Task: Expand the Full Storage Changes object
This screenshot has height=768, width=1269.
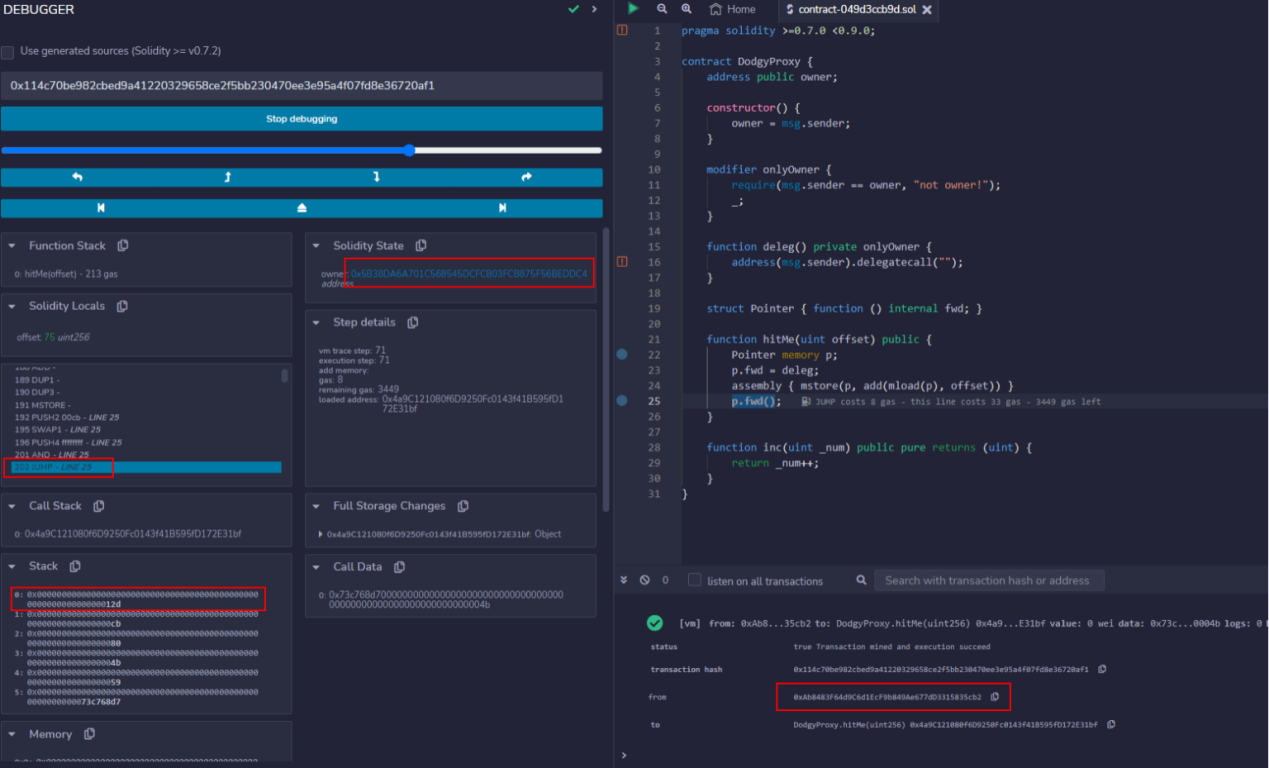Action: point(320,534)
